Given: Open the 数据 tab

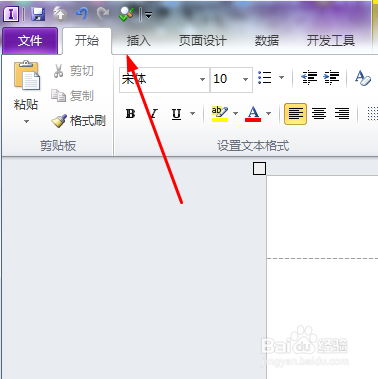Looking at the screenshot, I should (267, 41).
